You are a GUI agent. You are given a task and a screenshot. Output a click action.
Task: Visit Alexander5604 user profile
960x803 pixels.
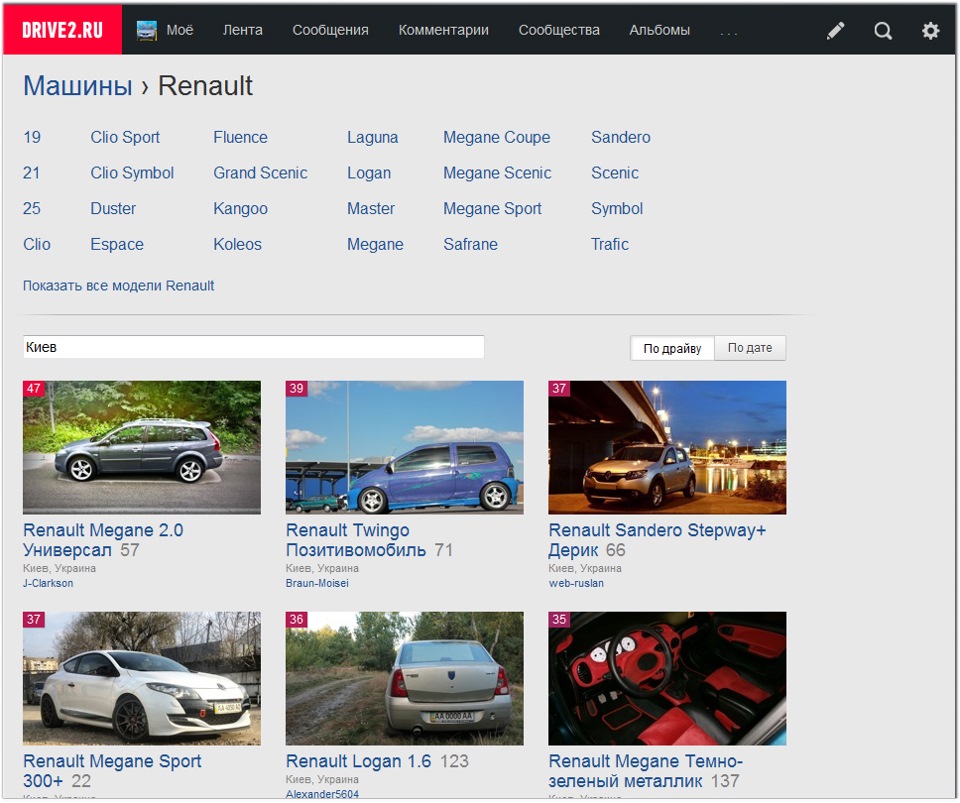pyautogui.click(x=322, y=794)
